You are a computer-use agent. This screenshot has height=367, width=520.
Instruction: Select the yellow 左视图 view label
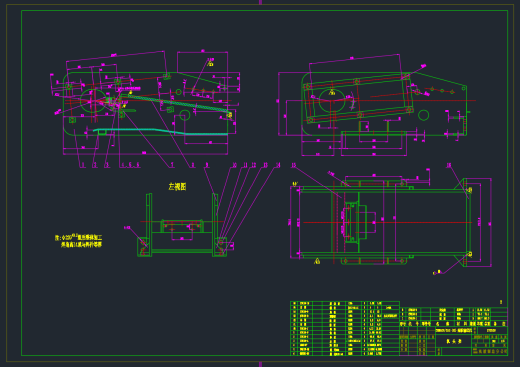[177, 187]
